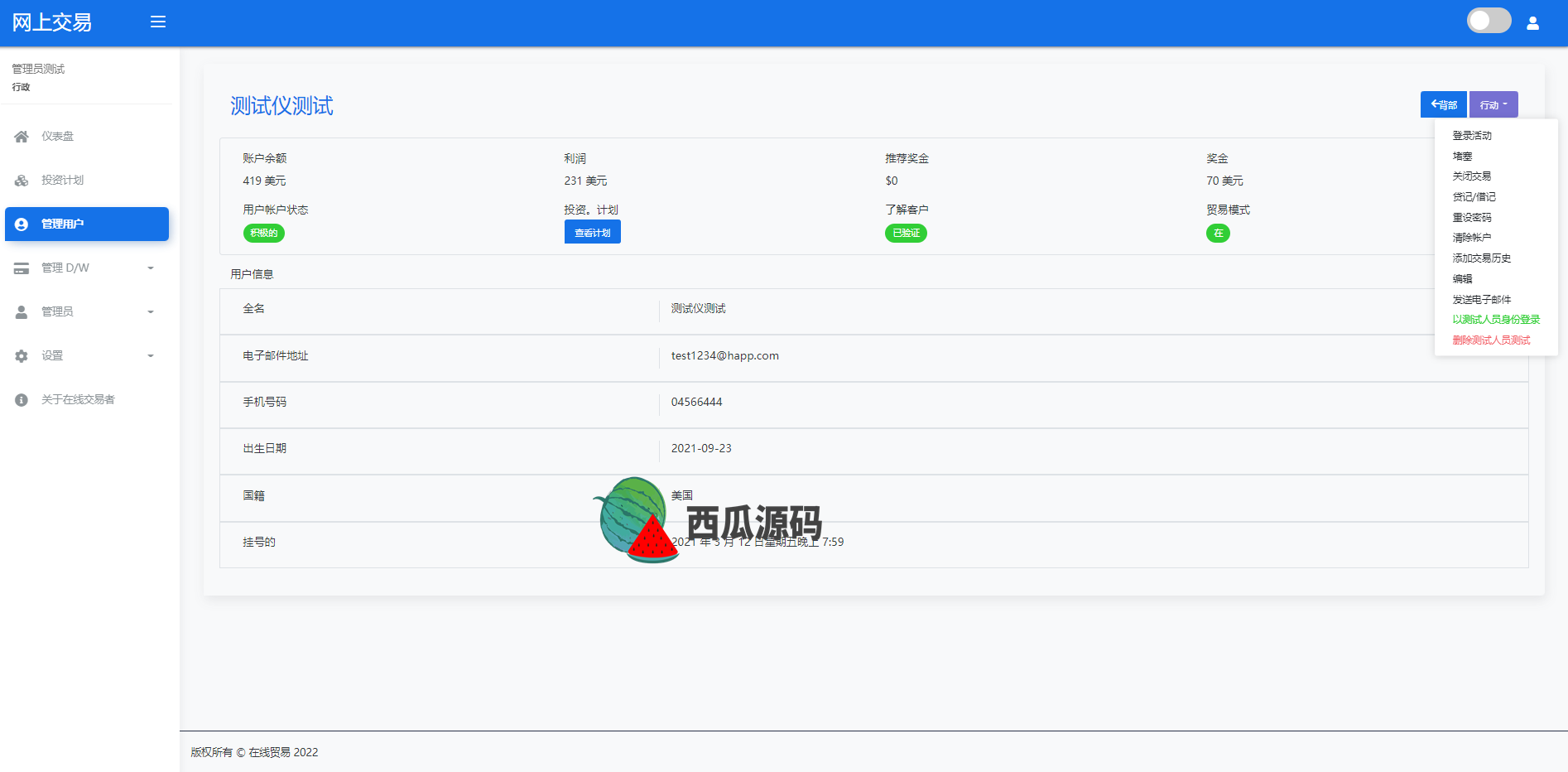Image resolution: width=1568 pixels, height=772 pixels.
Task: Expand the 设置 sidebar submenu arrow
Action: coord(151,356)
